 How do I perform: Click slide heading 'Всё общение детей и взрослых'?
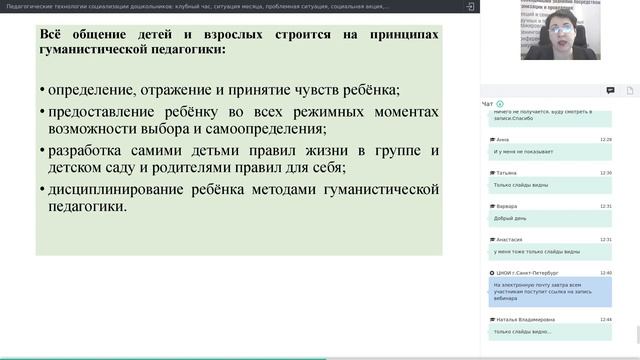(x=239, y=42)
